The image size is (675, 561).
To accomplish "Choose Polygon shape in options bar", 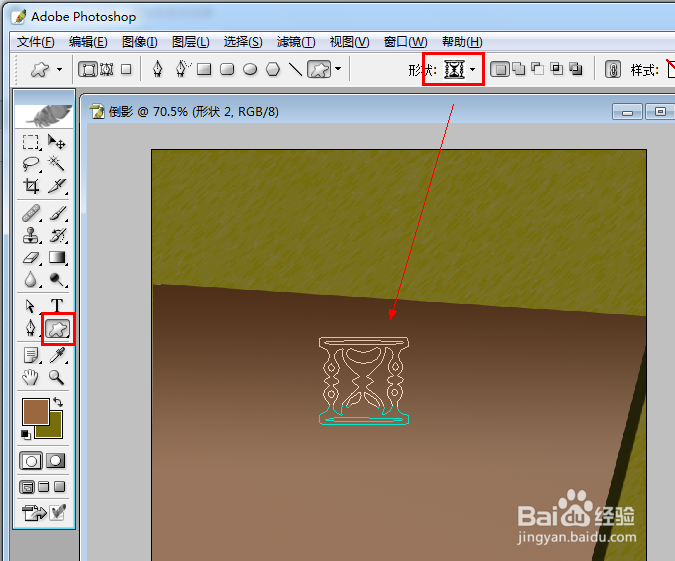I will coord(273,69).
